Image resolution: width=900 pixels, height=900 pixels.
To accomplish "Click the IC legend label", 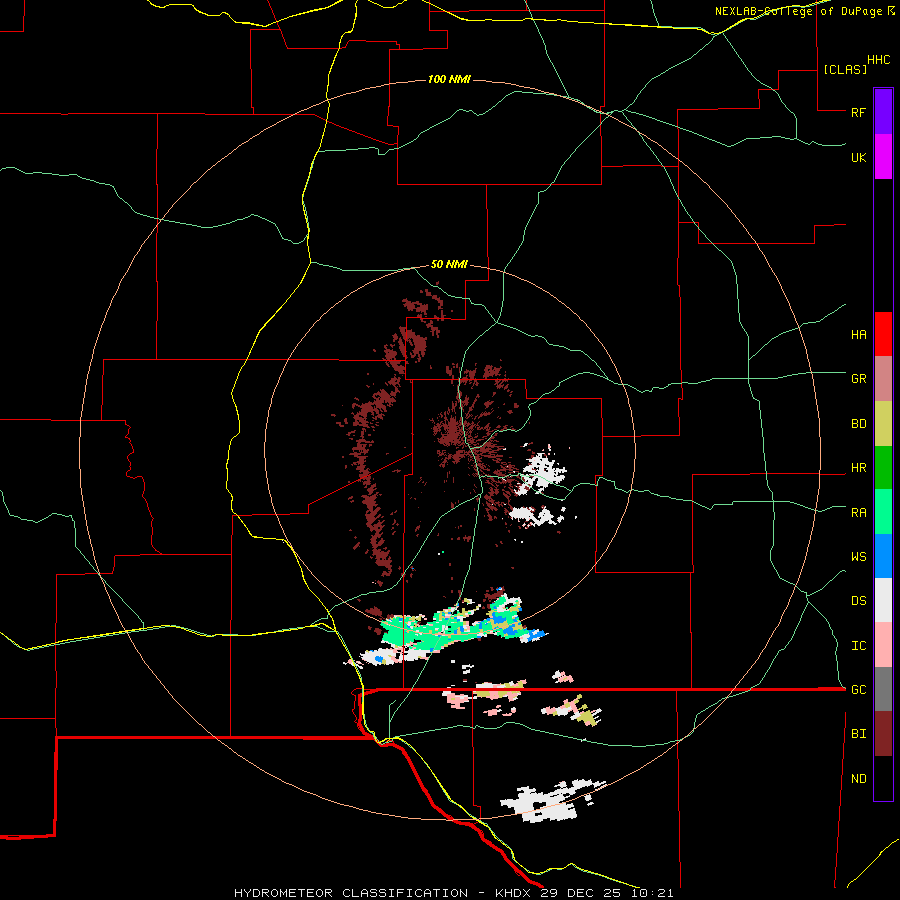I will [858, 646].
